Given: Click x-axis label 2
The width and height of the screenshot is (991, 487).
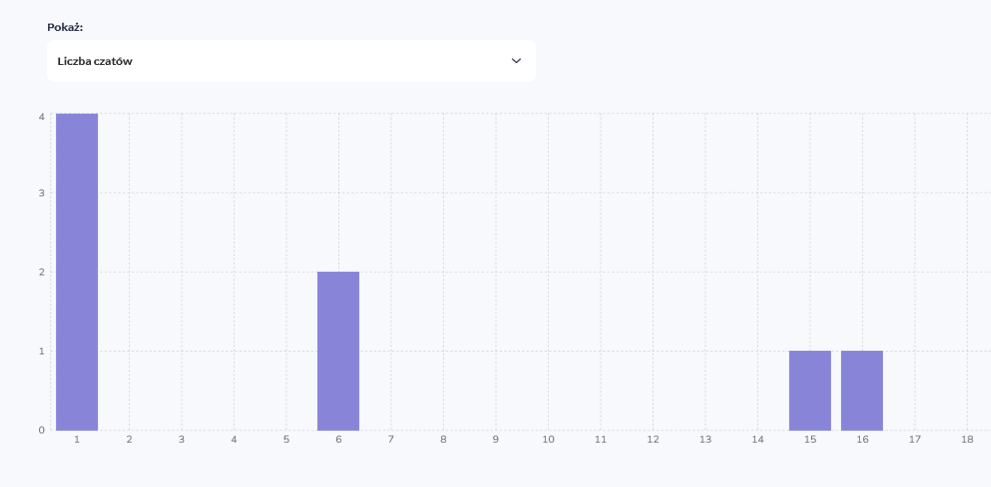Looking at the screenshot, I should click(129, 439).
